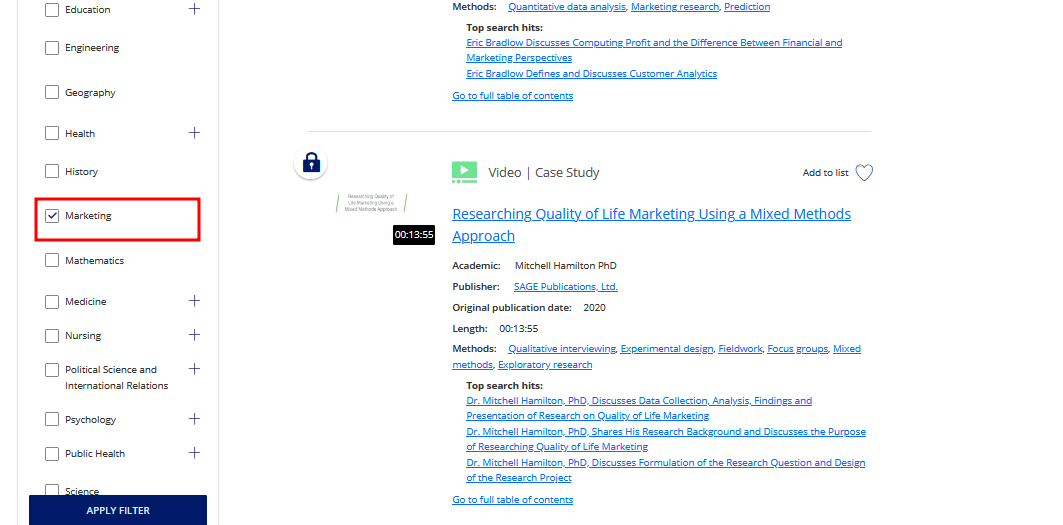This screenshot has width=1063, height=525.
Task: Uncheck the Marketing checkbox
Action: point(52,216)
